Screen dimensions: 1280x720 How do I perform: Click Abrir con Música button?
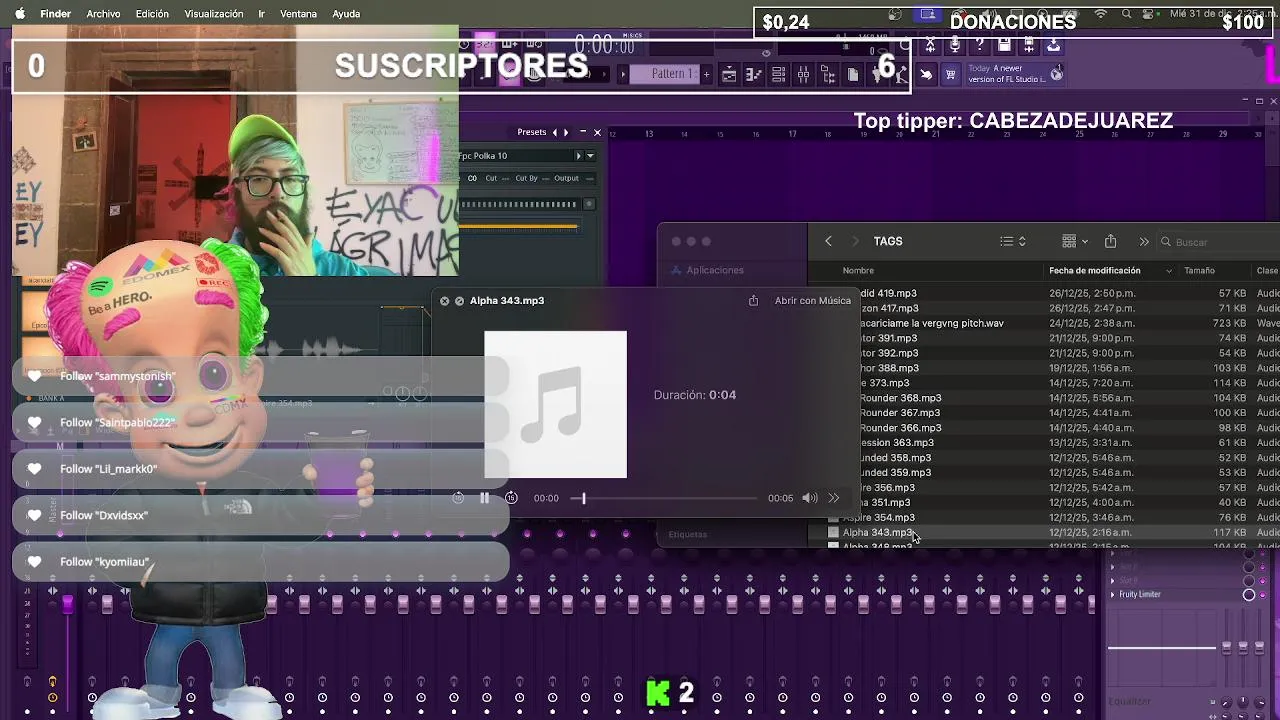[813, 300]
